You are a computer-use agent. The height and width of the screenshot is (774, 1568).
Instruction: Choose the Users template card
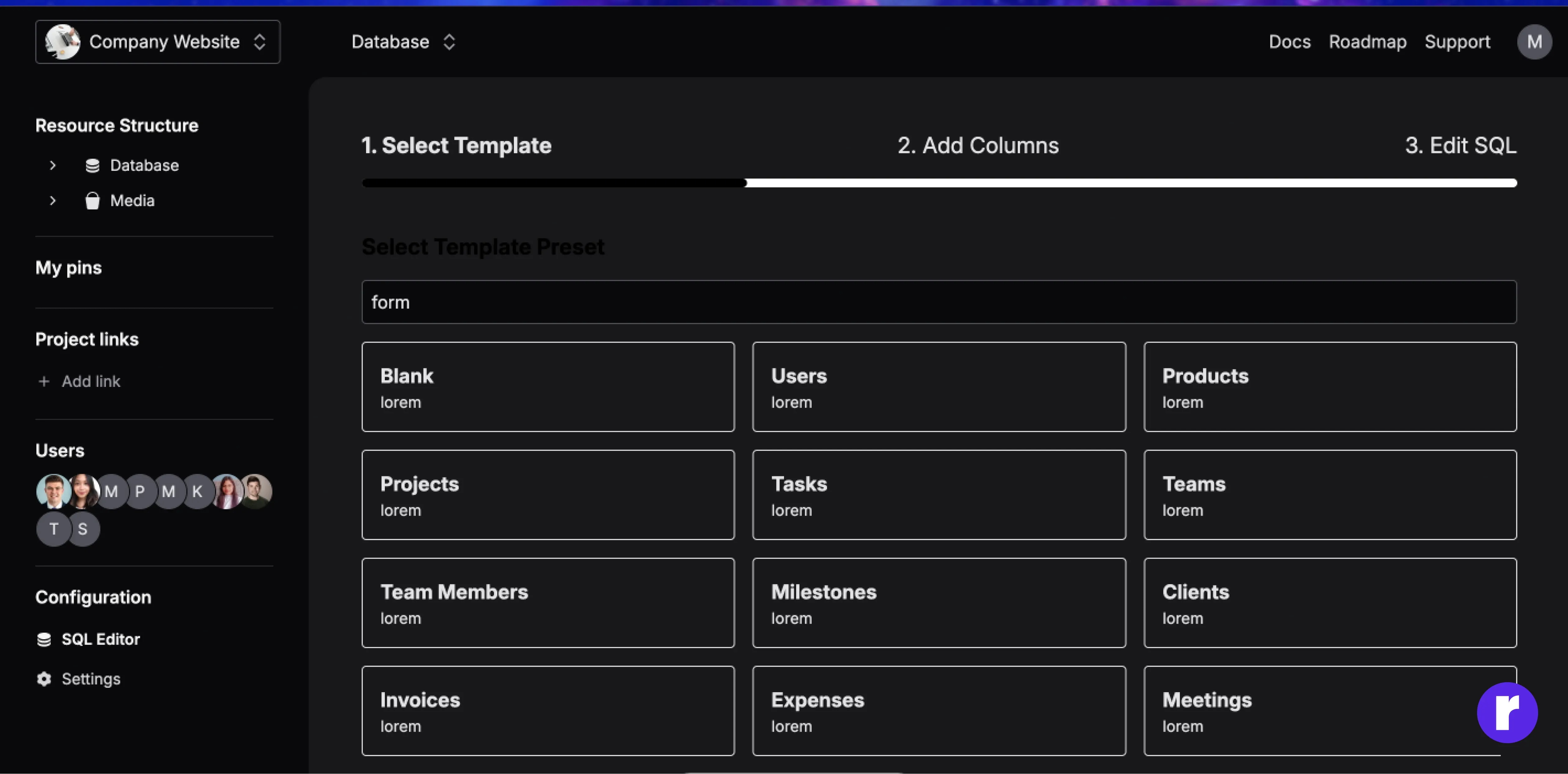click(939, 387)
